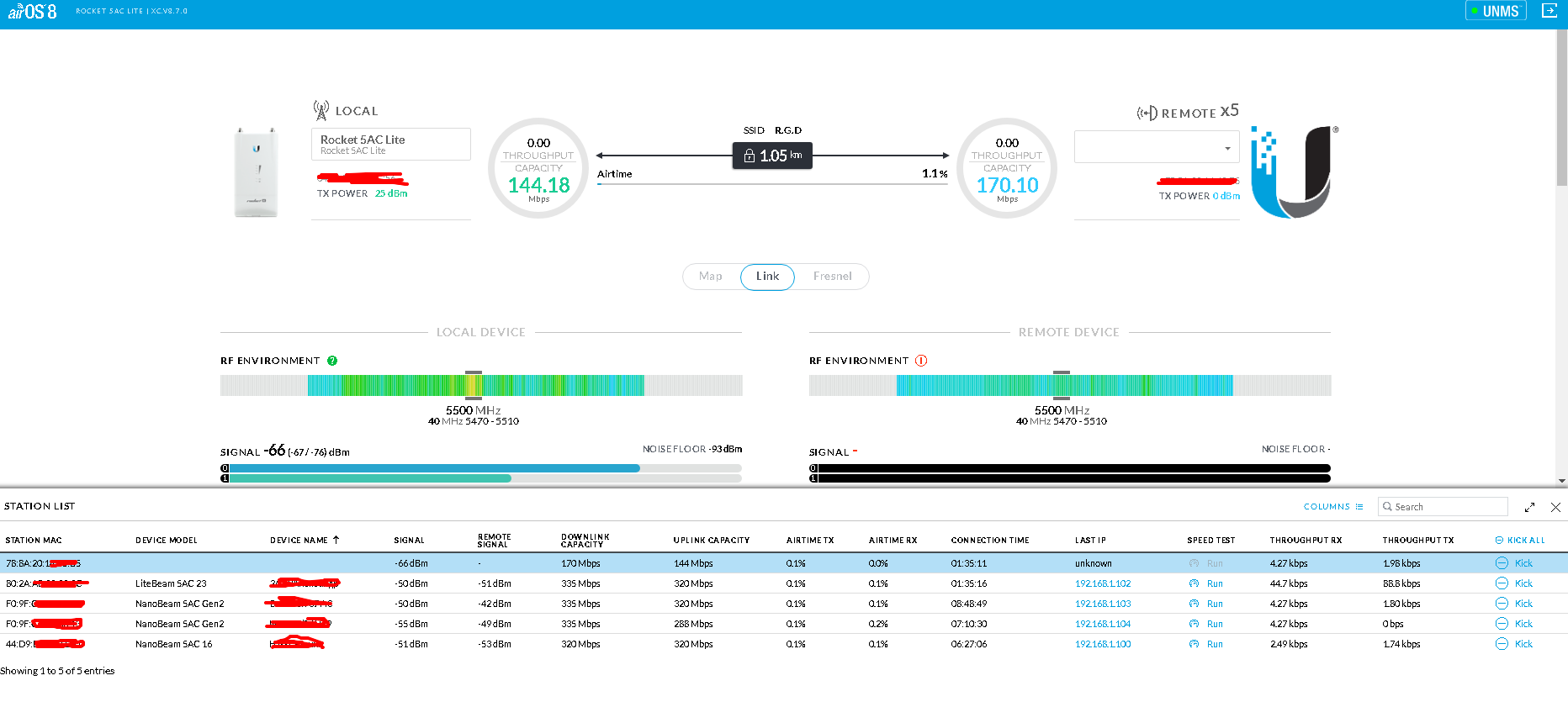Run speed test for 192.168.1.102

(x=1215, y=583)
